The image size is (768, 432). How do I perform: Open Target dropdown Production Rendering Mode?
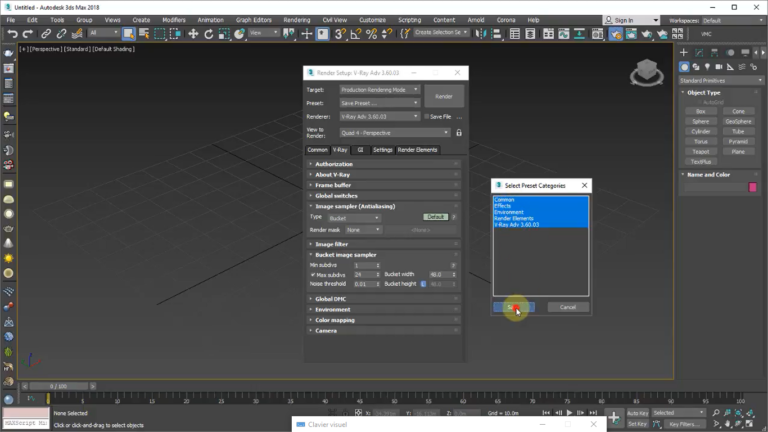(x=380, y=90)
